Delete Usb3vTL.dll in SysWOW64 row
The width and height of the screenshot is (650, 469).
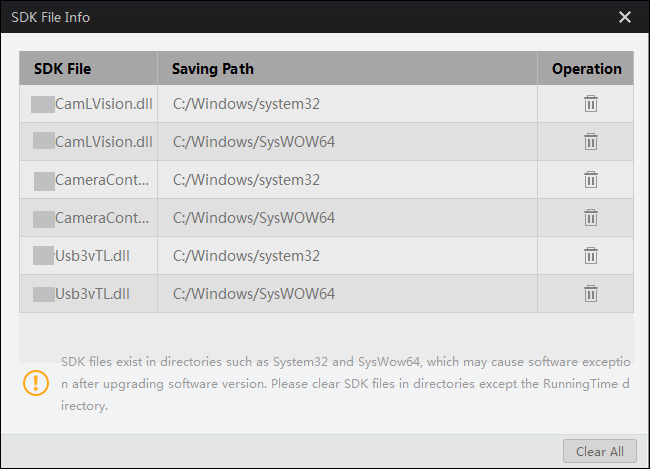click(591, 294)
